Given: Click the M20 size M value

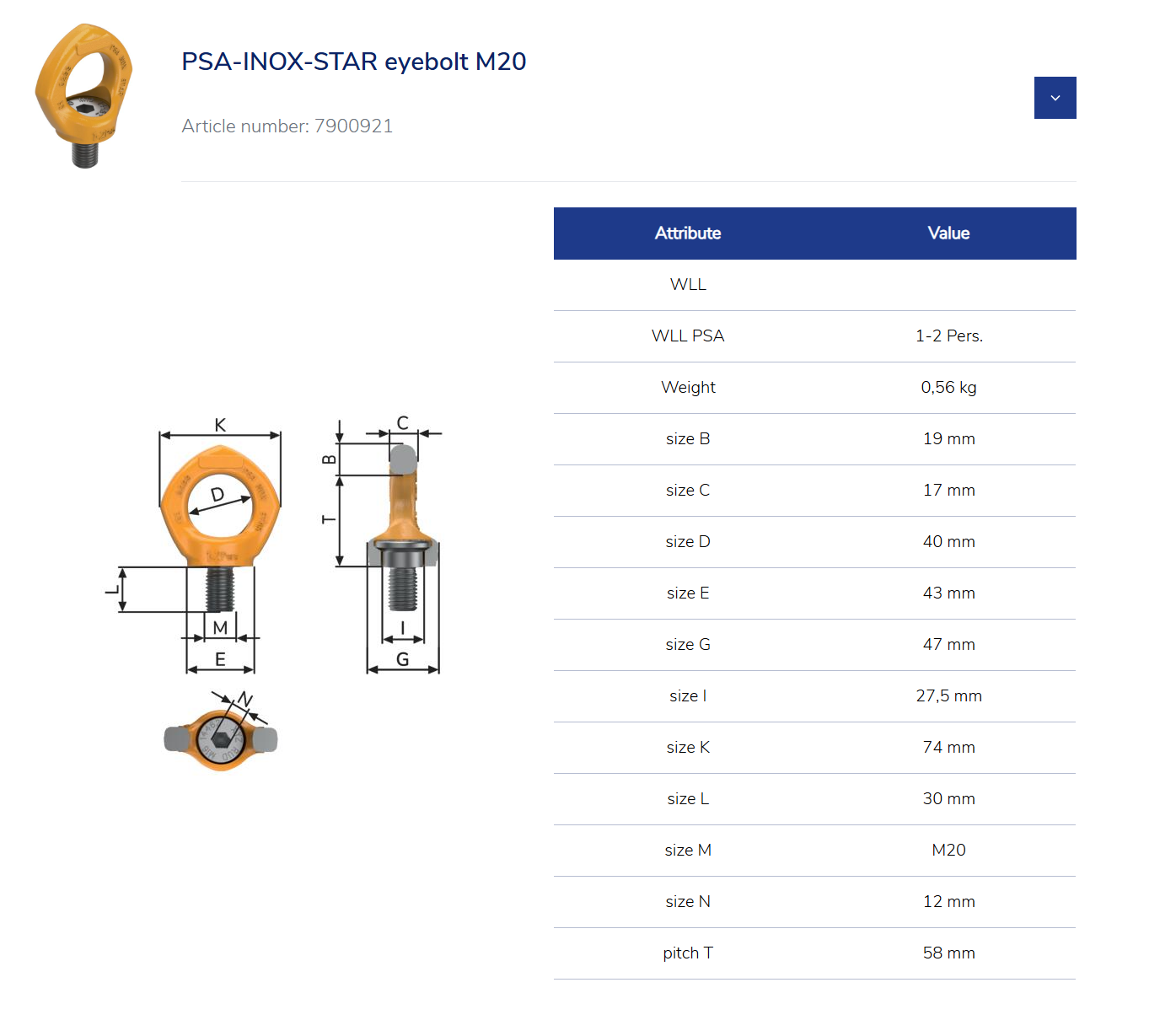Looking at the screenshot, I should coord(948,850).
